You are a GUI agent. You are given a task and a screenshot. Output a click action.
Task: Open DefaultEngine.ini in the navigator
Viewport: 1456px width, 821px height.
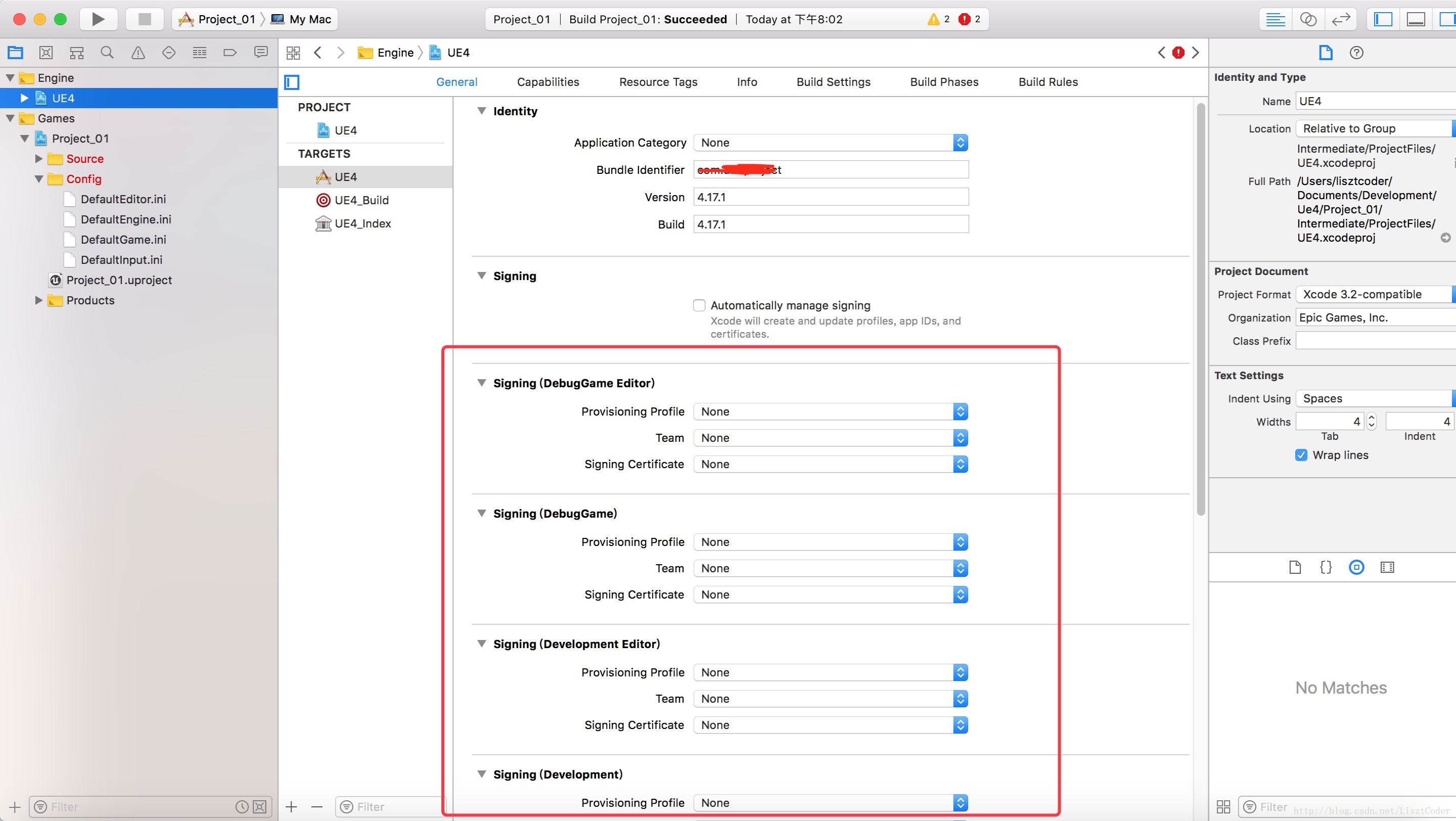pos(125,219)
